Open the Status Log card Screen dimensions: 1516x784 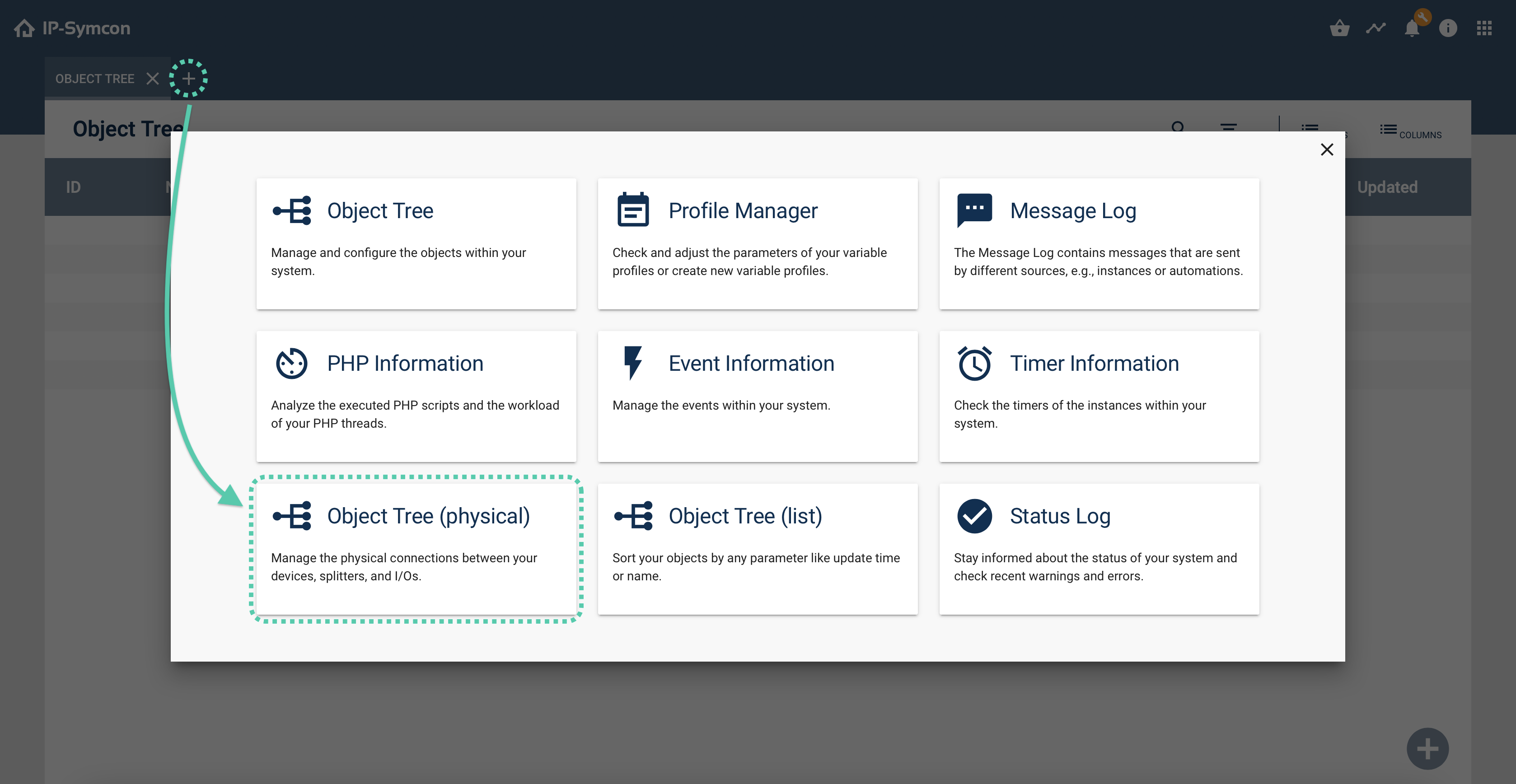coord(1099,549)
